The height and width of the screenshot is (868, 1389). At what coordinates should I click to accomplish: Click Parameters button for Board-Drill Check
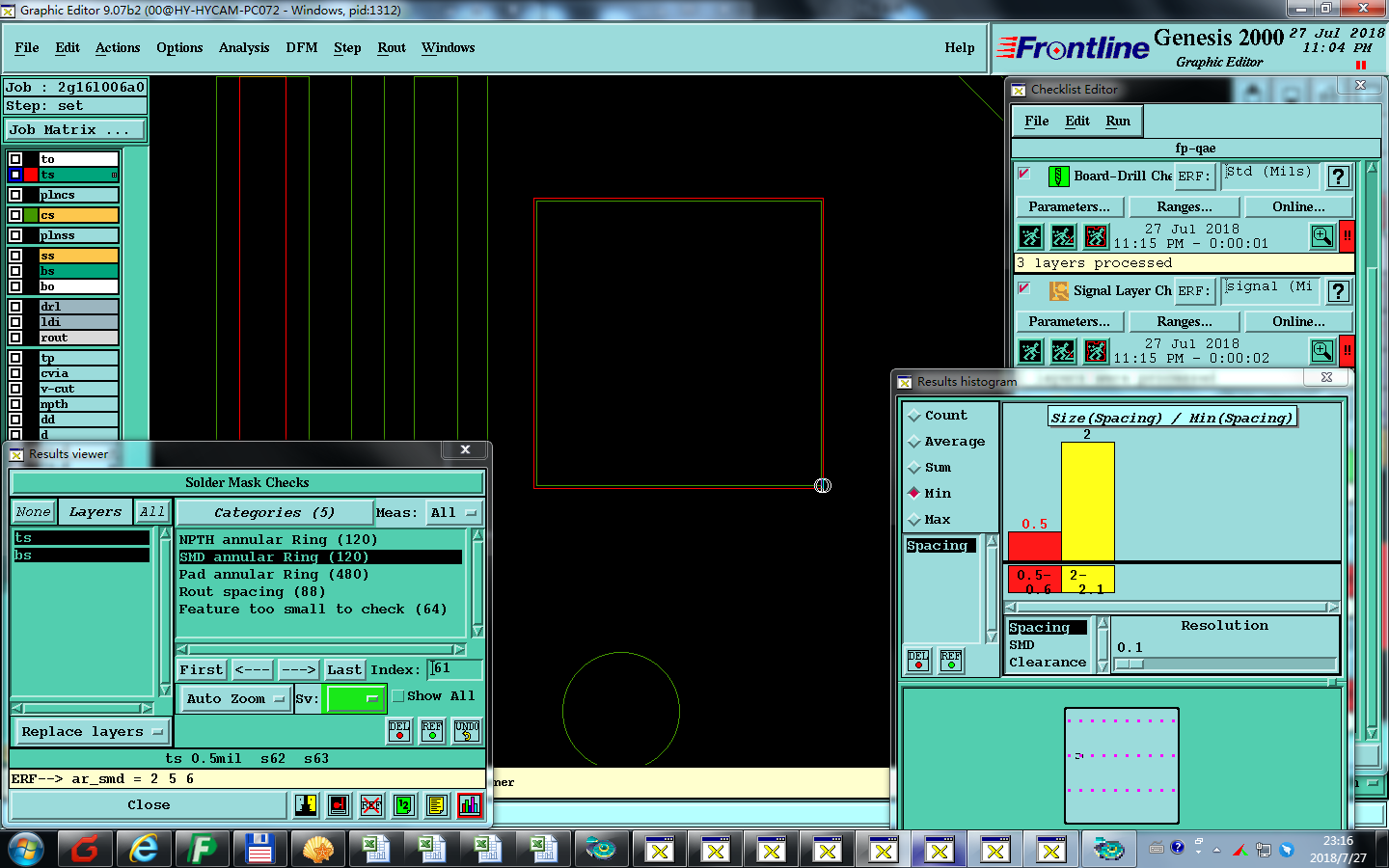tap(1069, 207)
